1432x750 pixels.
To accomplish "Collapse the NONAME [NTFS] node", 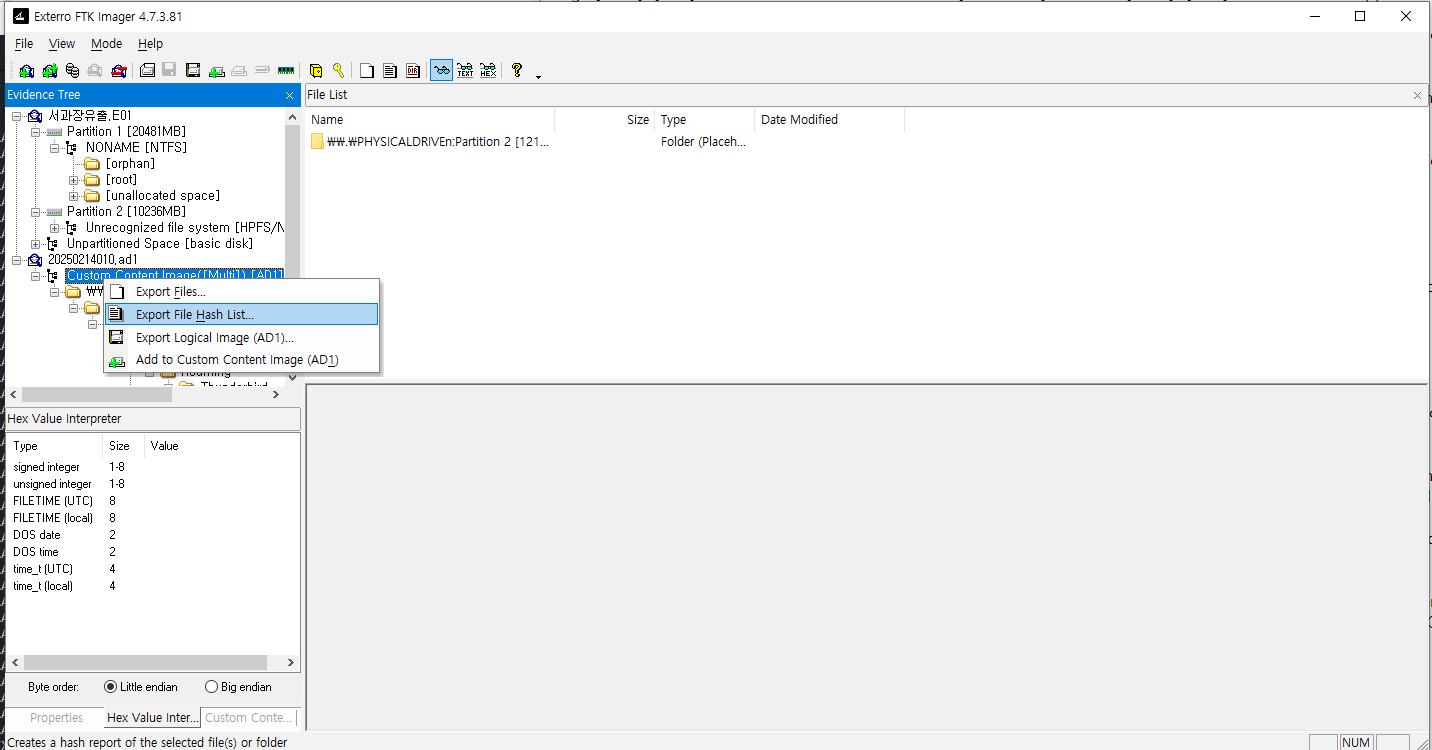I will tap(55, 148).
